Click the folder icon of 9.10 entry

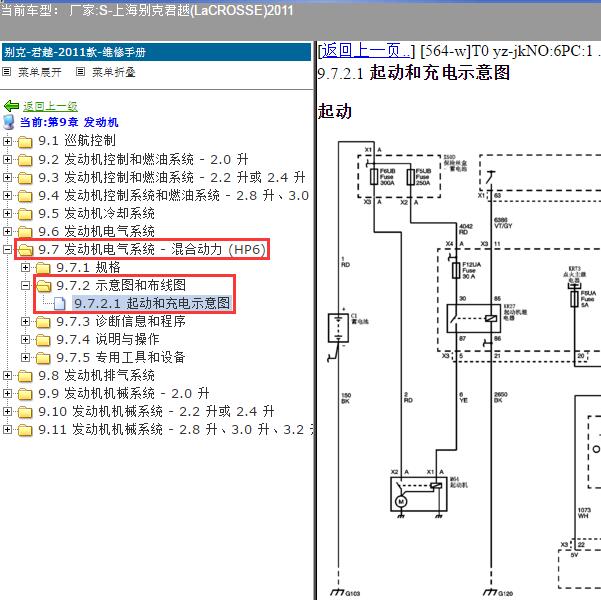click(x=25, y=412)
